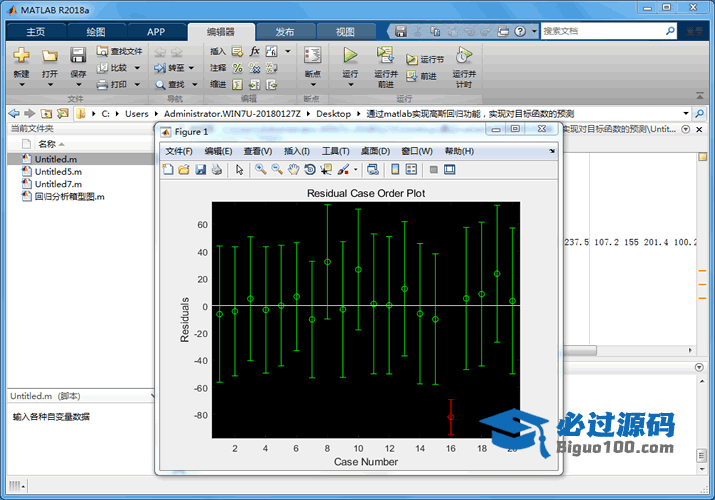Click the editor horizontal scrollbar
The image size is (715, 500).
pyautogui.click(x=580, y=351)
